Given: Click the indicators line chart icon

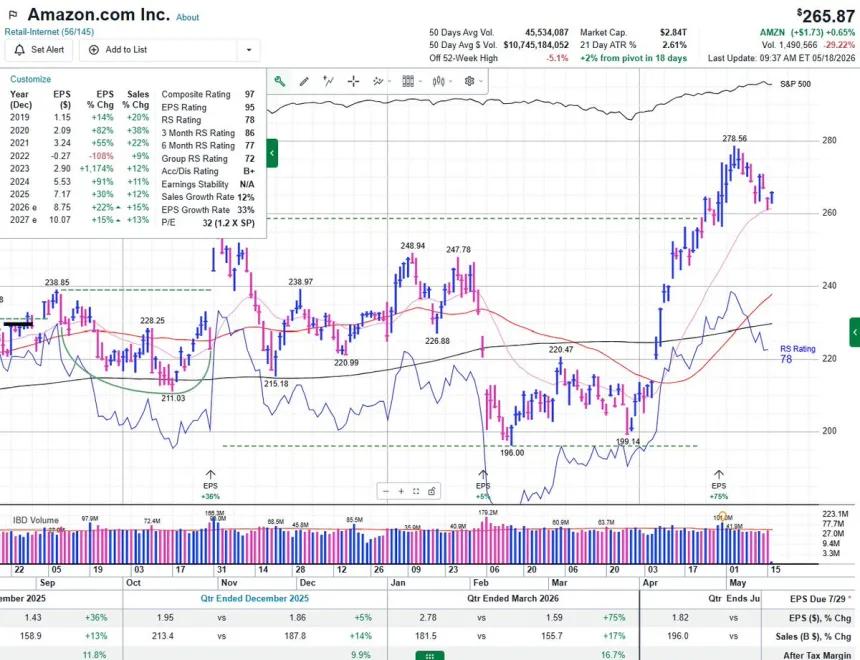Looking at the screenshot, I should 377,82.
